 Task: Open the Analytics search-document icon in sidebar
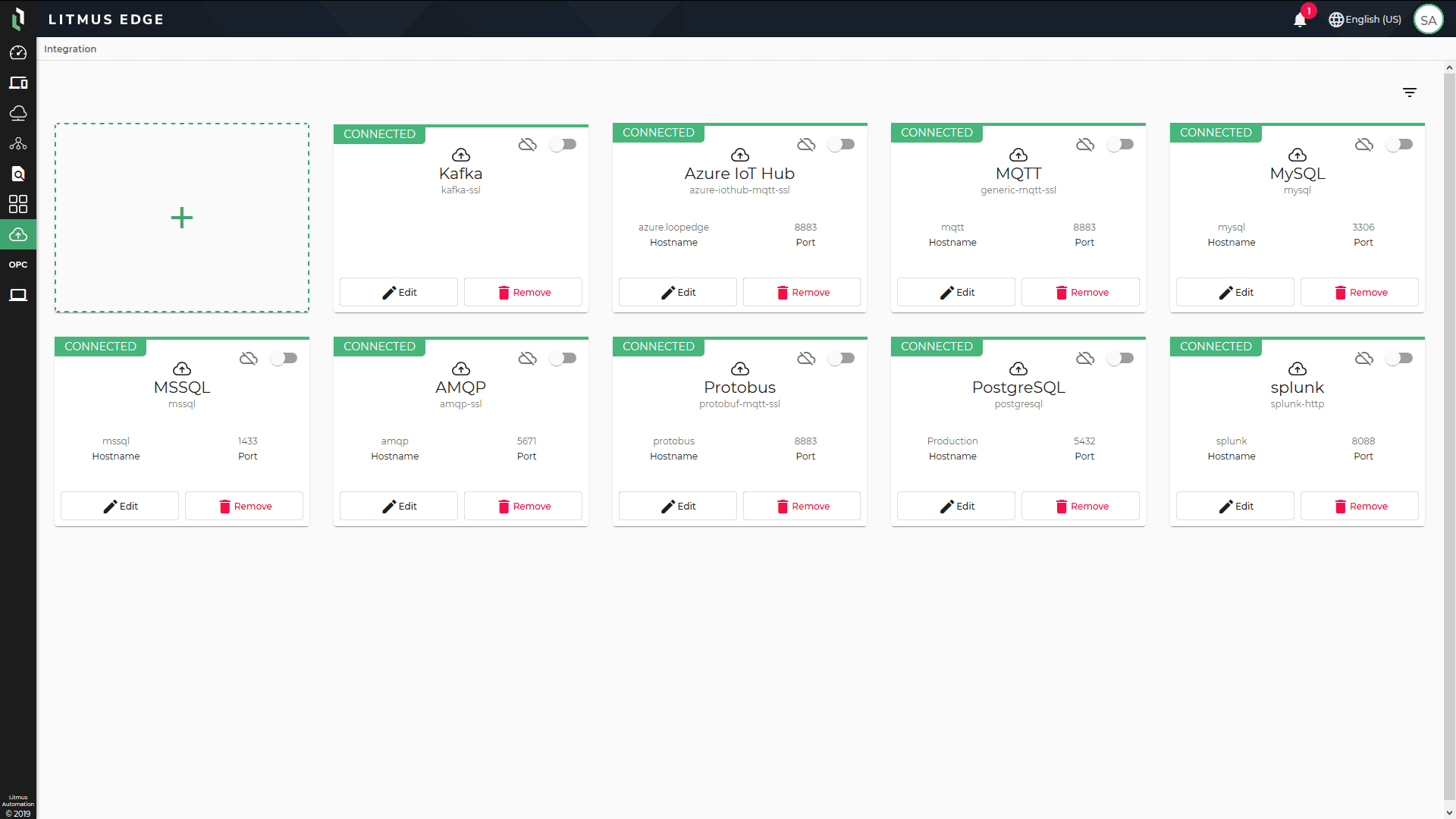click(x=18, y=174)
